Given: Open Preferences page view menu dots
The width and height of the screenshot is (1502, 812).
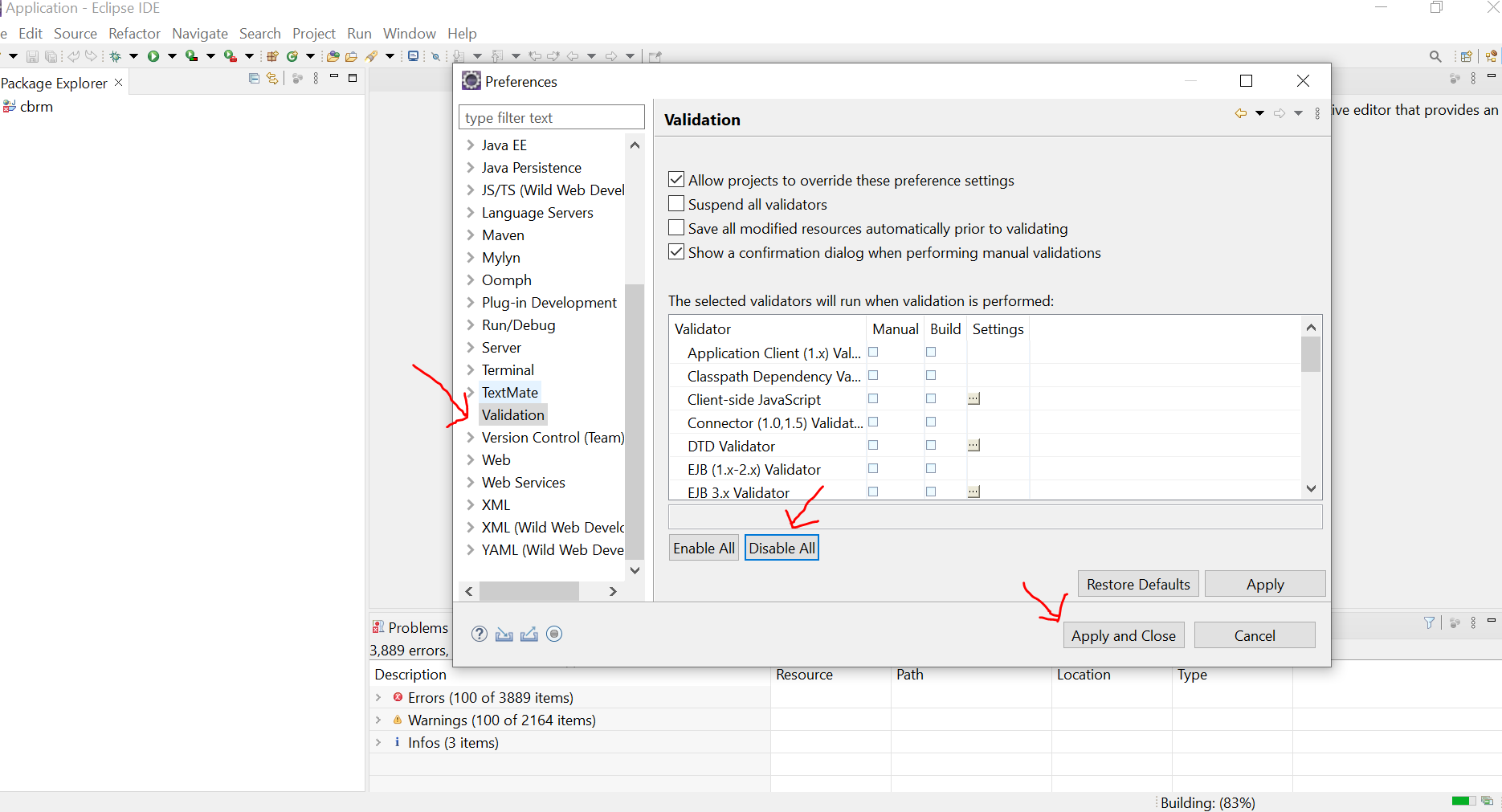Looking at the screenshot, I should coord(1317,113).
